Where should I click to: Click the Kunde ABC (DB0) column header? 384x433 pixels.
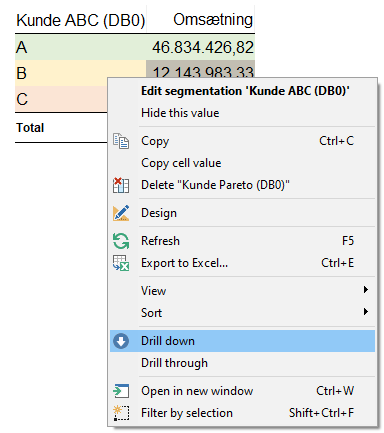(x=81, y=20)
